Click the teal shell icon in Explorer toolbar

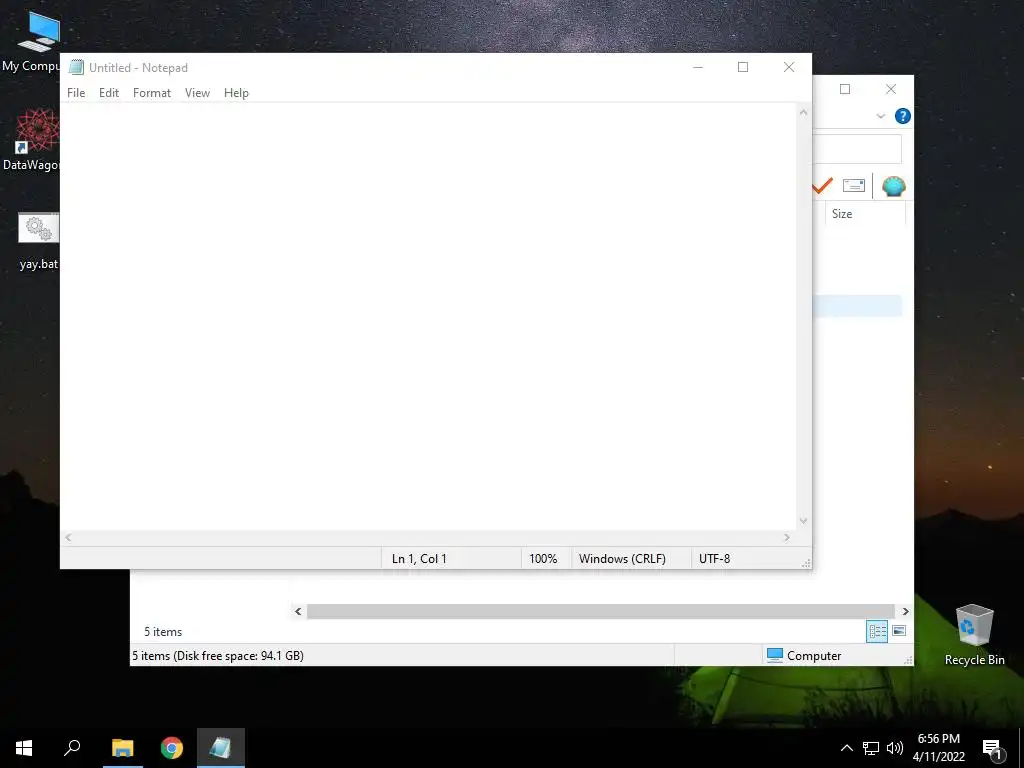(x=893, y=186)
